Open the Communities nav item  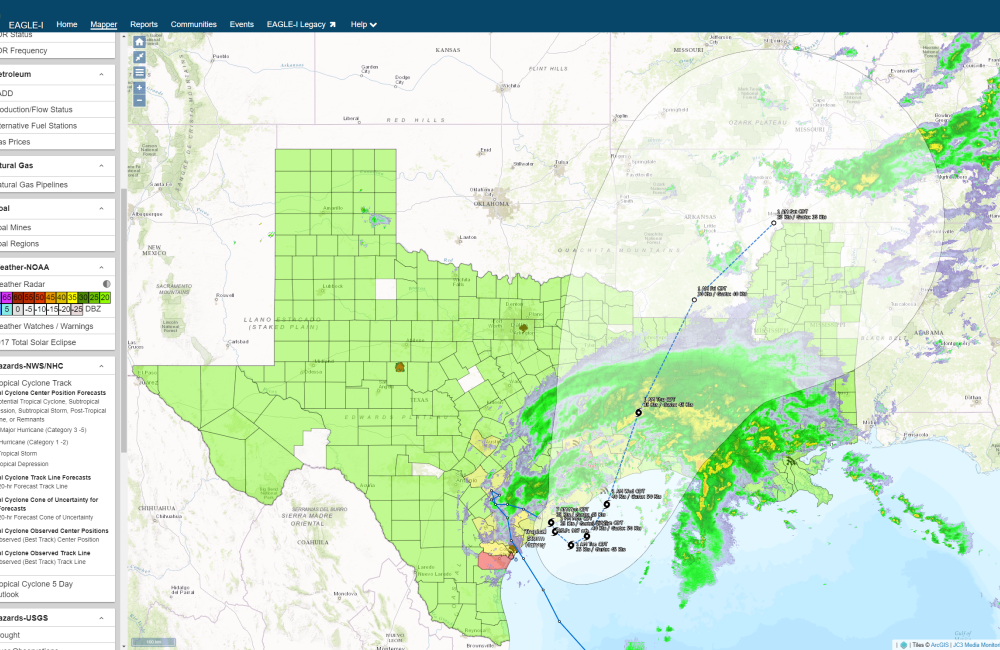point(194,24)
